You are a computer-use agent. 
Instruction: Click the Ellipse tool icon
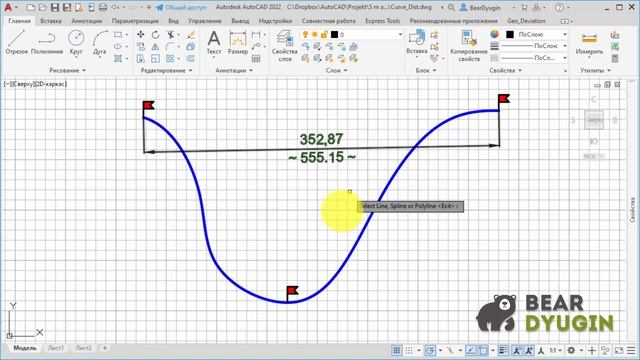[118, 47]
